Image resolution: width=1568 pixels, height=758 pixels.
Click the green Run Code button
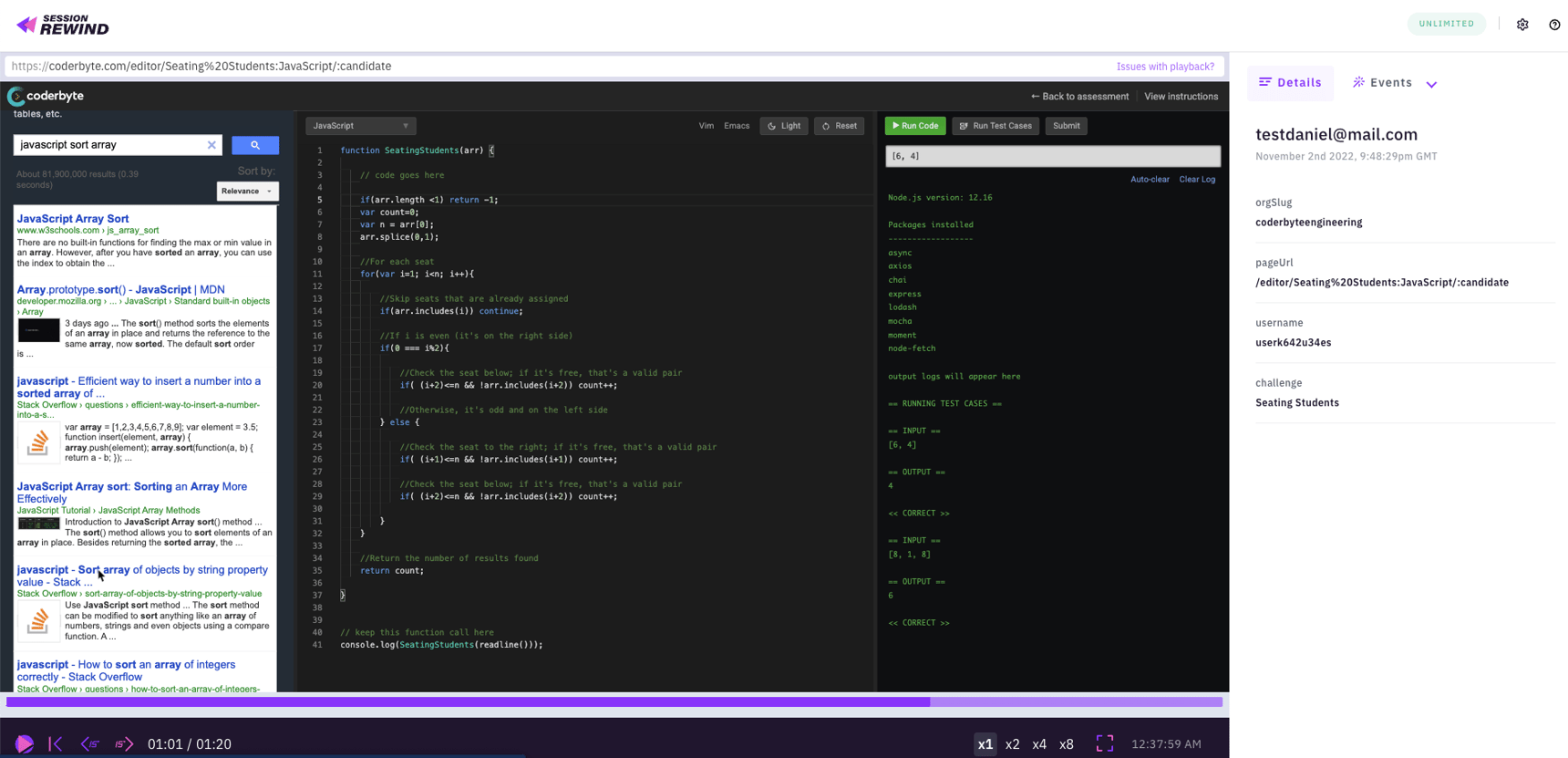point(915,126)
